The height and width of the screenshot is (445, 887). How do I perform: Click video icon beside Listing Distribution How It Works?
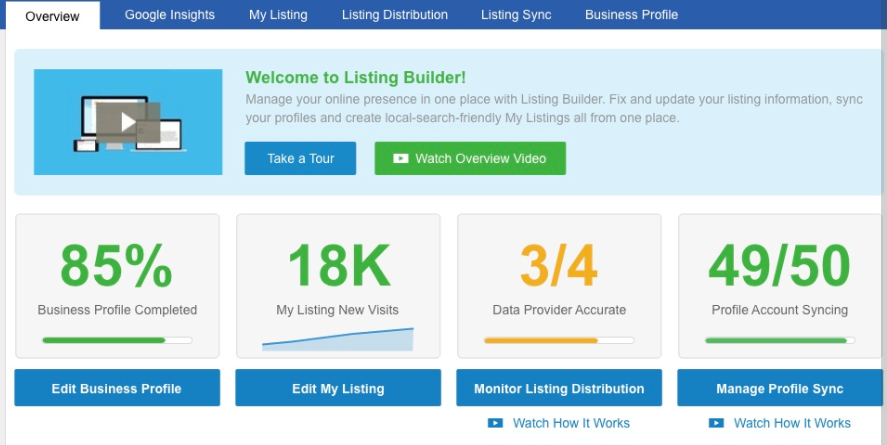point(495,423)
